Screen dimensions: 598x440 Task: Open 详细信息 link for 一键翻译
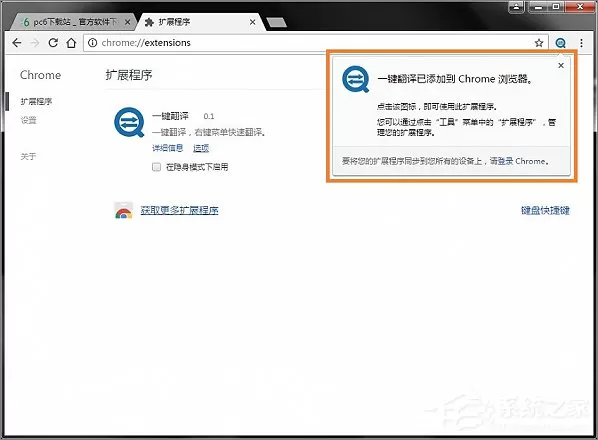[168, 148]
